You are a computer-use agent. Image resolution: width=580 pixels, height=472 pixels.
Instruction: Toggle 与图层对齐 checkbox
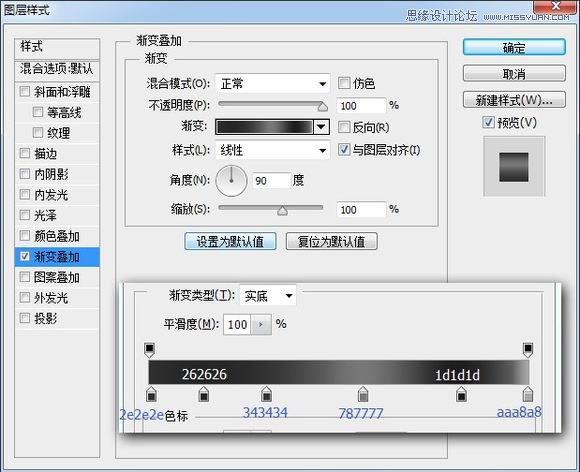(344, 149)
